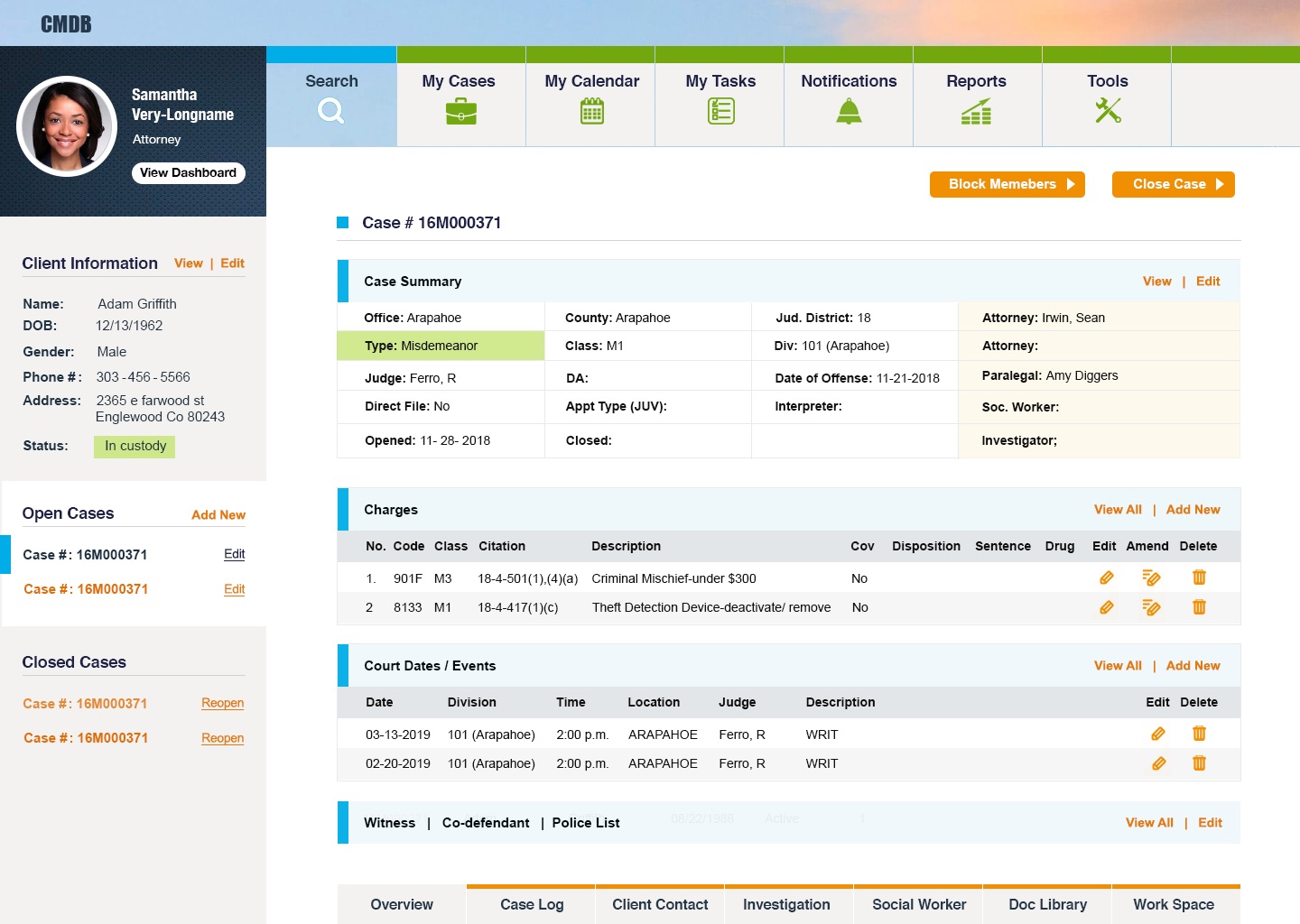Image resolution: width=1300 pixels, height=924 pixels.
Task: Edit the black Case #16M000371 open case
Action: [235, 554]
